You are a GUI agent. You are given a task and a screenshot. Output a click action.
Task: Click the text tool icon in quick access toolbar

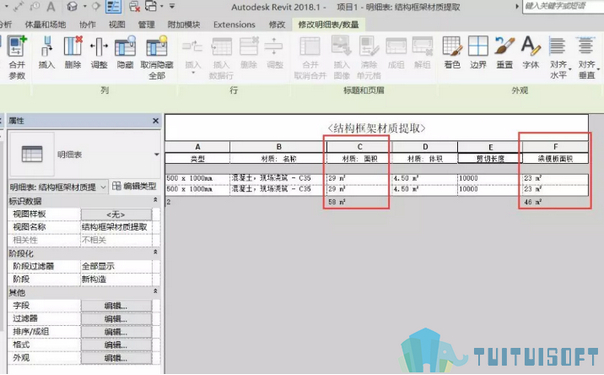[x=51, y=7]
